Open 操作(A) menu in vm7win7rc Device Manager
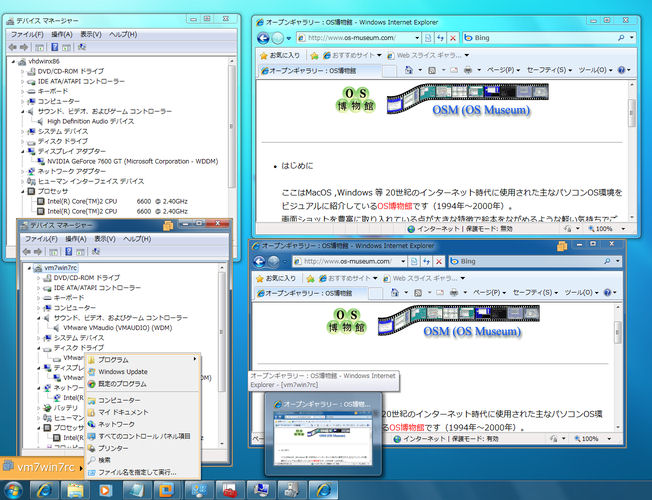The image size is (652, 500). (75, 239)
